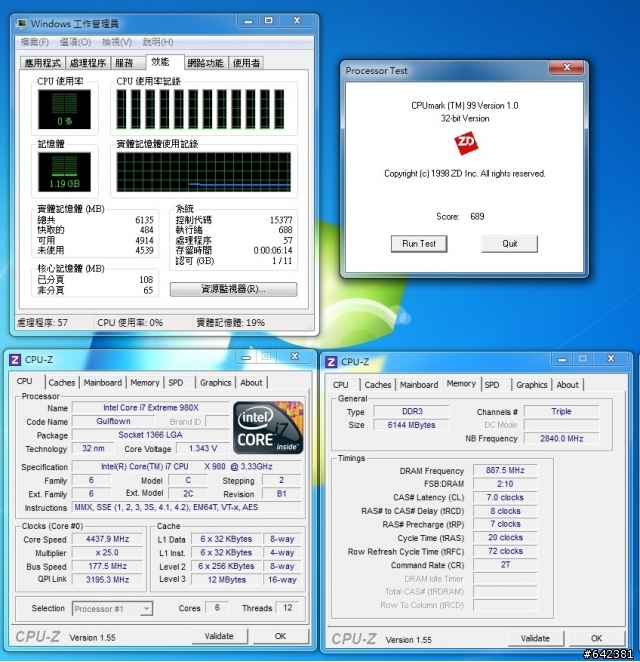
Task: Click the DRAM Frequency value 887.5 MHz
Action: coord(505,470)
